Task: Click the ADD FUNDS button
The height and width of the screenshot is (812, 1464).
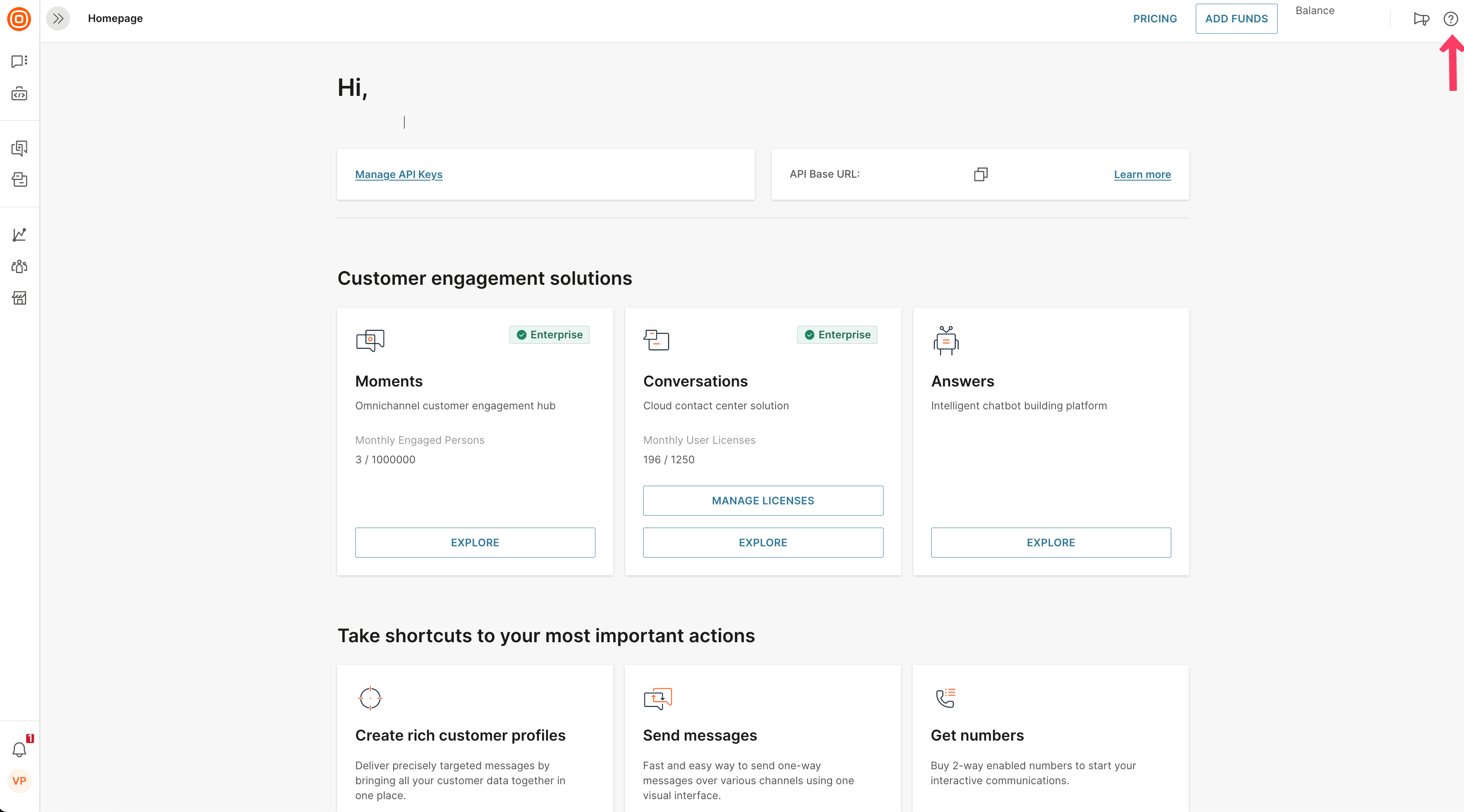Action: click(x=1236, y=19)
